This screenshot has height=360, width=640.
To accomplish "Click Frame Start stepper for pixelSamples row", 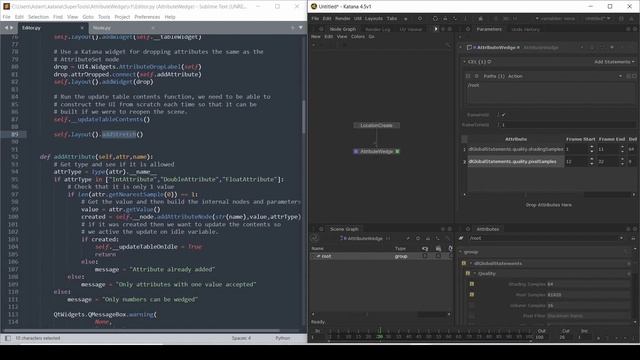I will click(592, 162).
